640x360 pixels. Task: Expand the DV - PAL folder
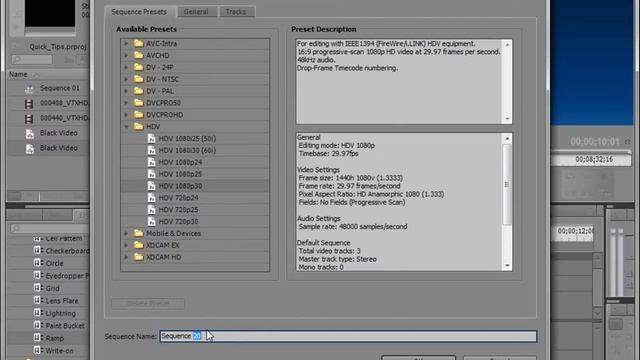[x=126, y=91]
